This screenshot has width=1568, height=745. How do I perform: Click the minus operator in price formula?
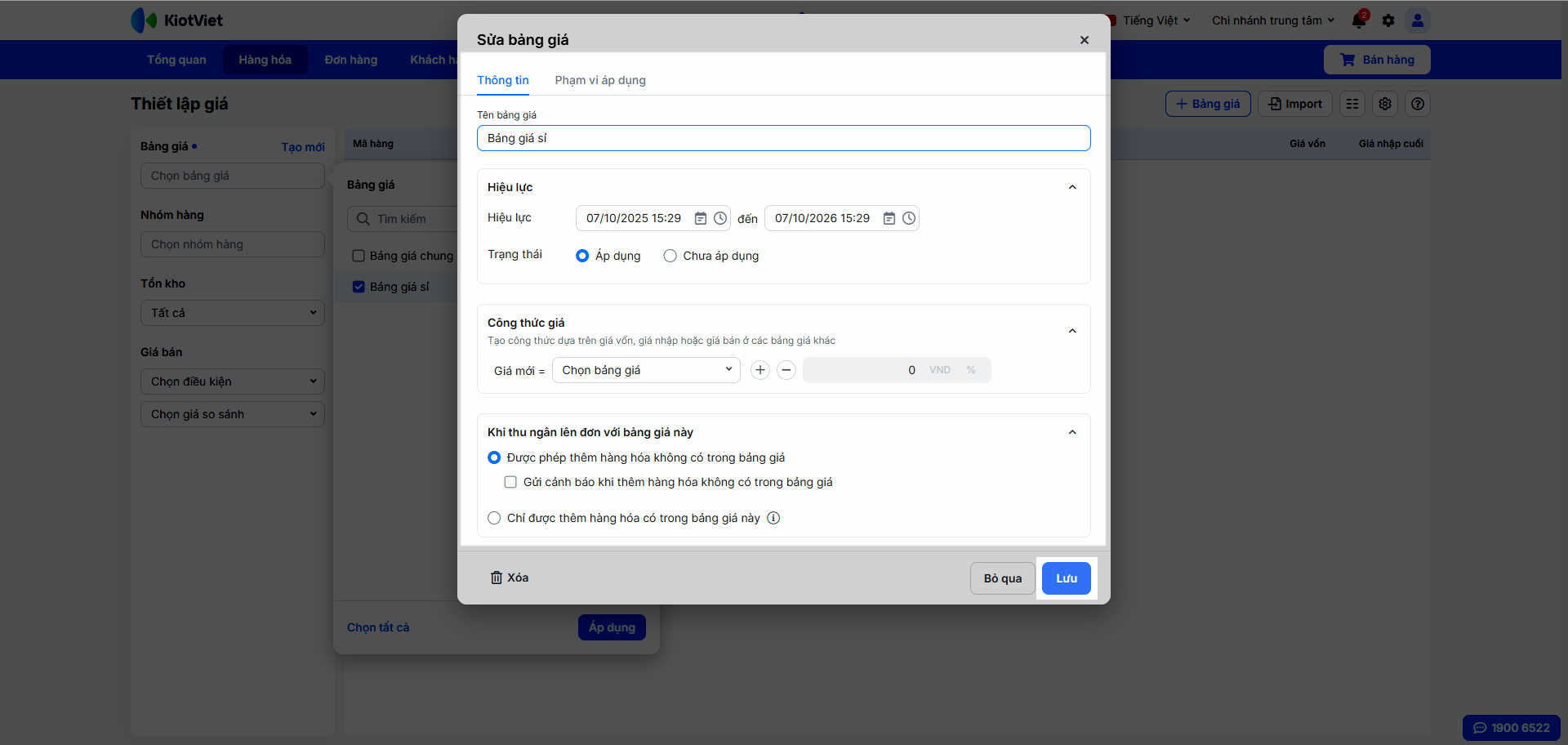tap(786, 370)
